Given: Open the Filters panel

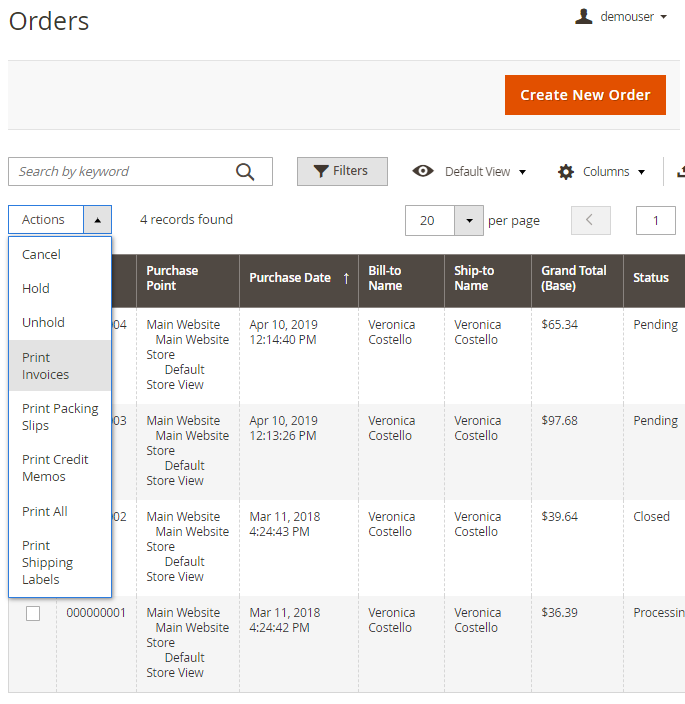Looking at the screenshot, I should pos(341,171).
